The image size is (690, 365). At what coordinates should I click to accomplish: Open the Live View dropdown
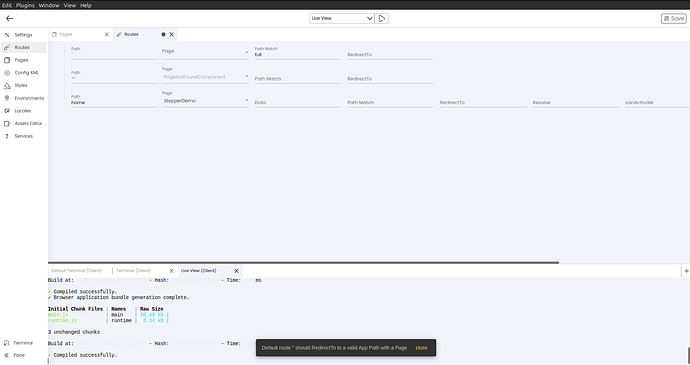tap(341, 18)
